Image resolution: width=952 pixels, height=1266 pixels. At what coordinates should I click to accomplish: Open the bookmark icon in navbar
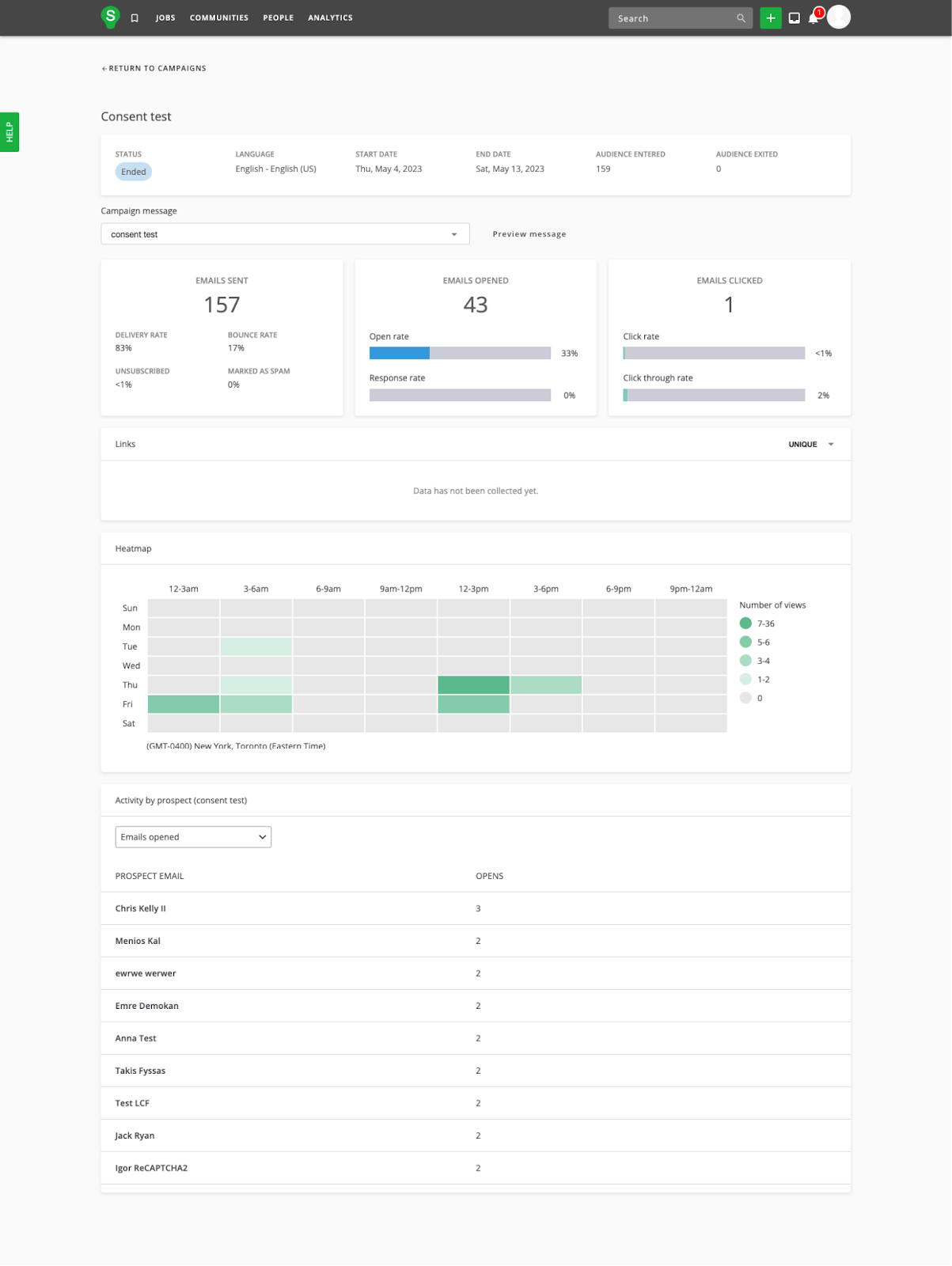click(x=135, y=18)
